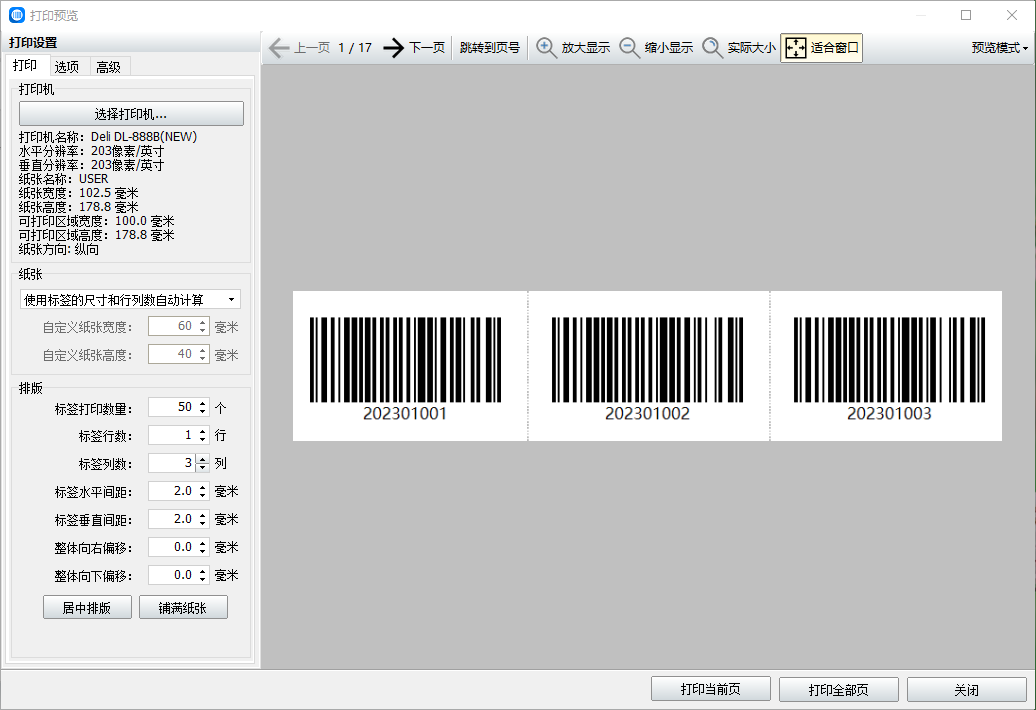Increase 标签打印数量 with up arrow

tap(203, 403)
